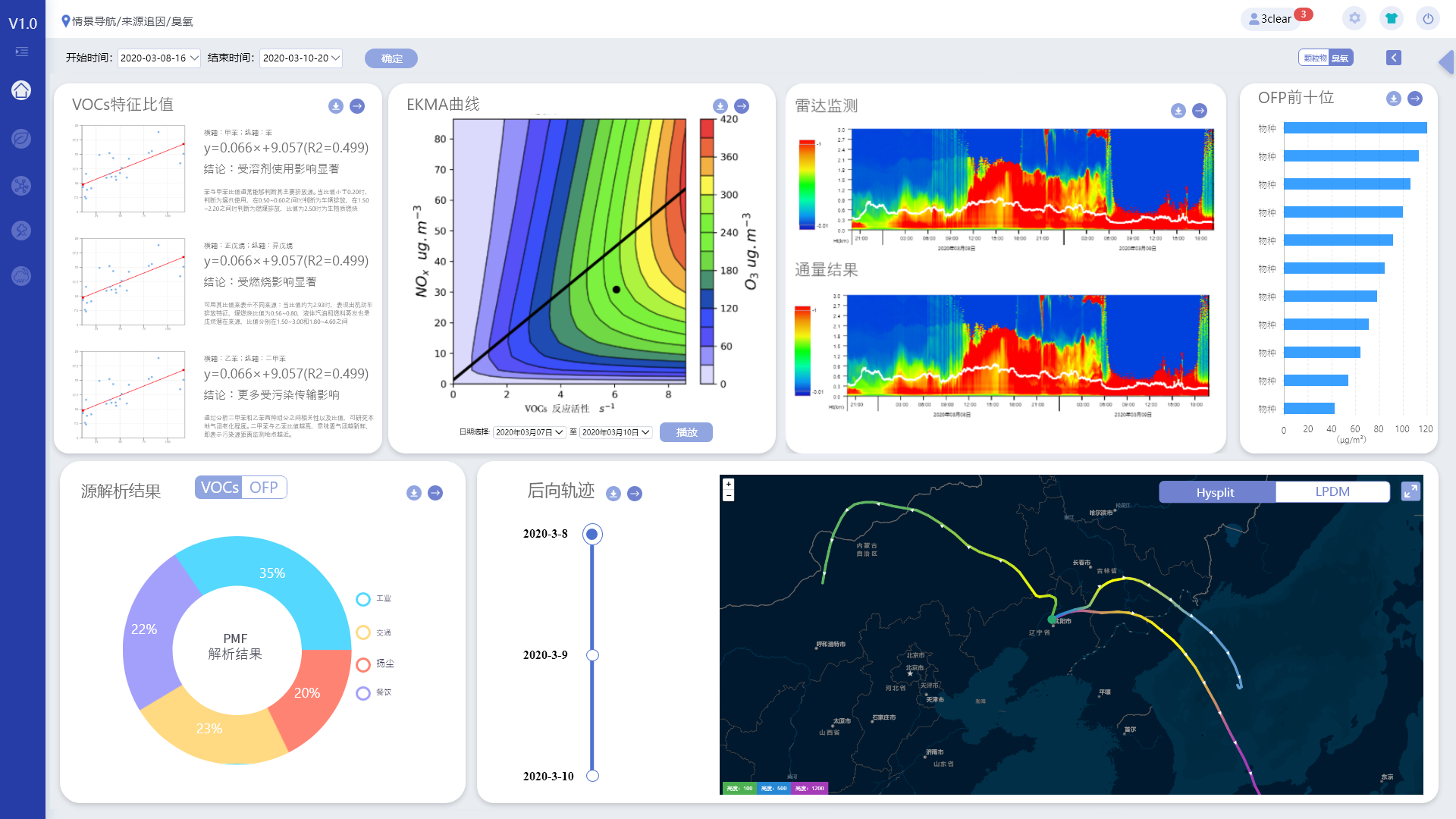This screenshot has width=1456, height=819.
Task: Select the 2020-3-9 timeline point
Action: 592,655
